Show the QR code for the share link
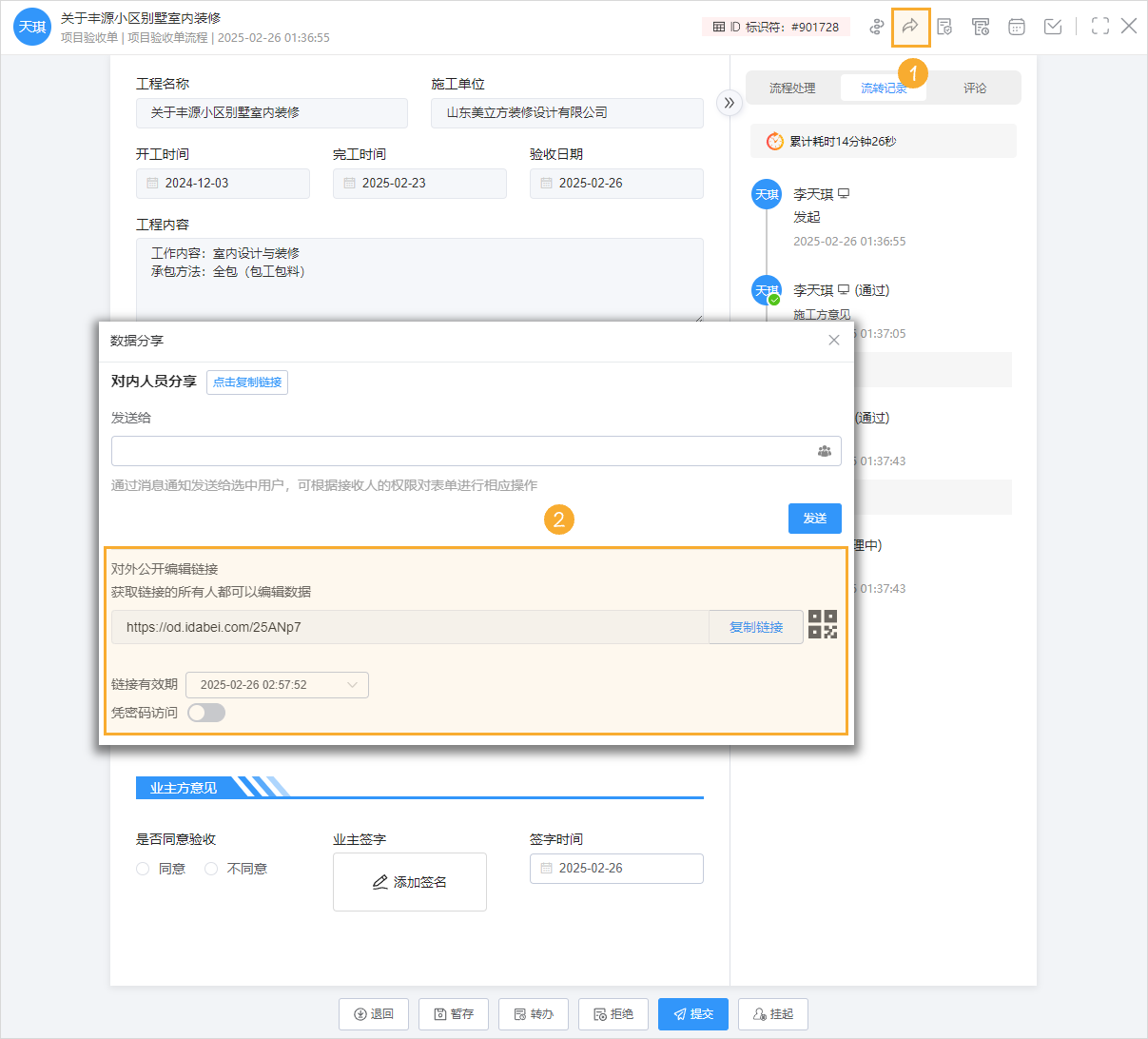The image size is (1148, 1039). pos(826,625)
